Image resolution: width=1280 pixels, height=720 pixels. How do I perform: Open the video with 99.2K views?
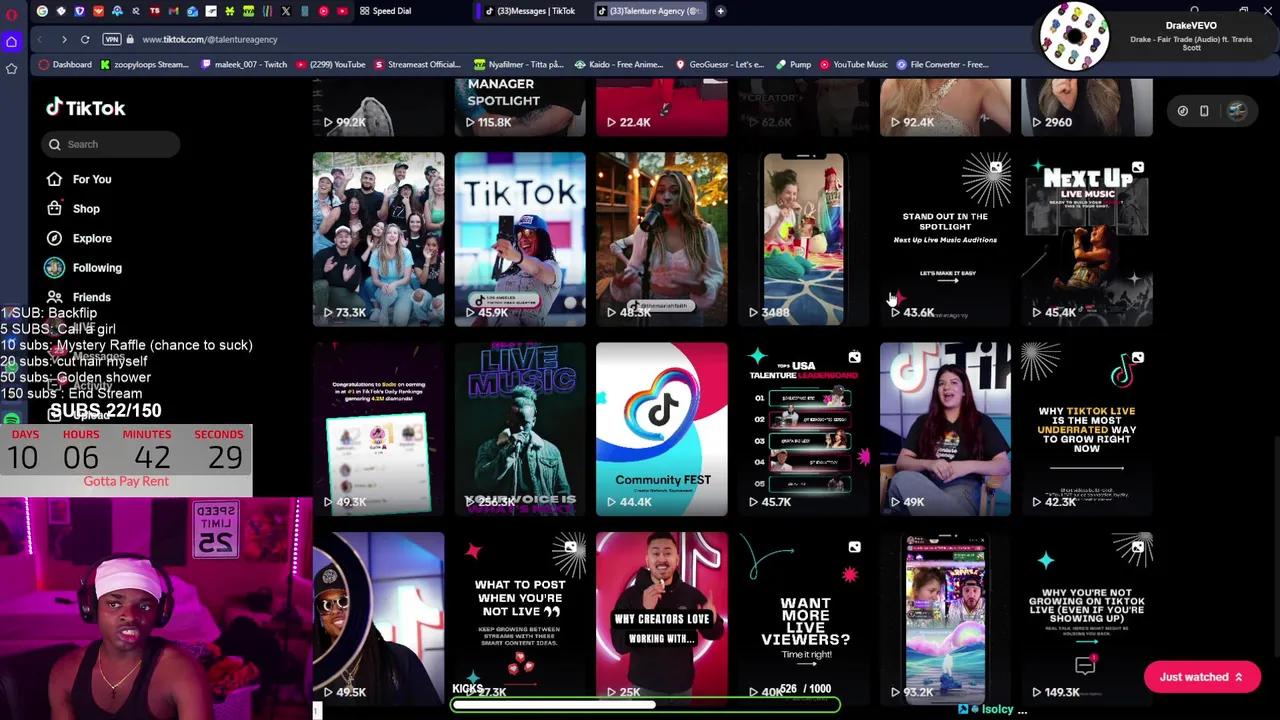(x=378, y=107)
